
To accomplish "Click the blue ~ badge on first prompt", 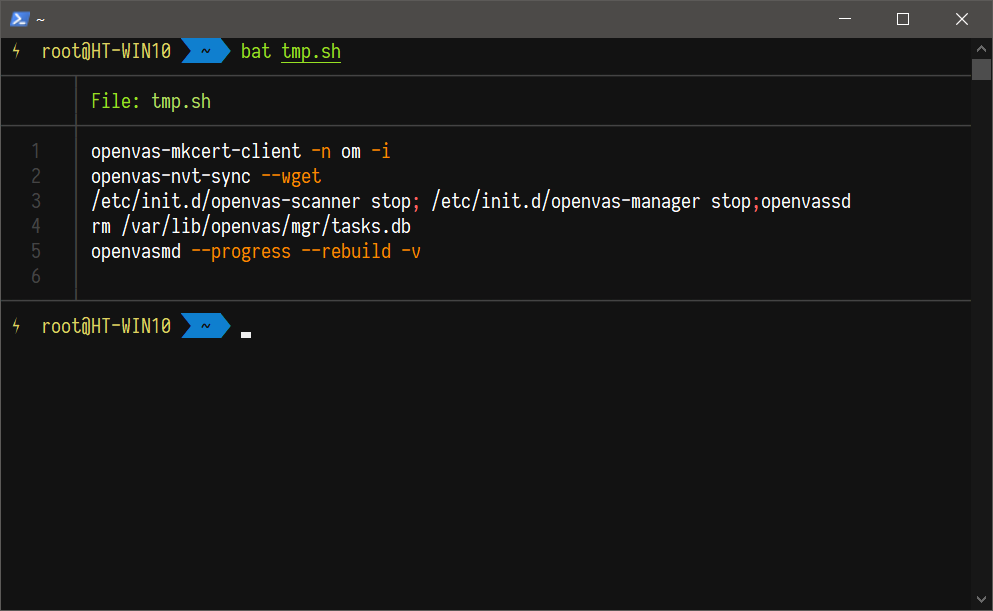I will [205, 51].
